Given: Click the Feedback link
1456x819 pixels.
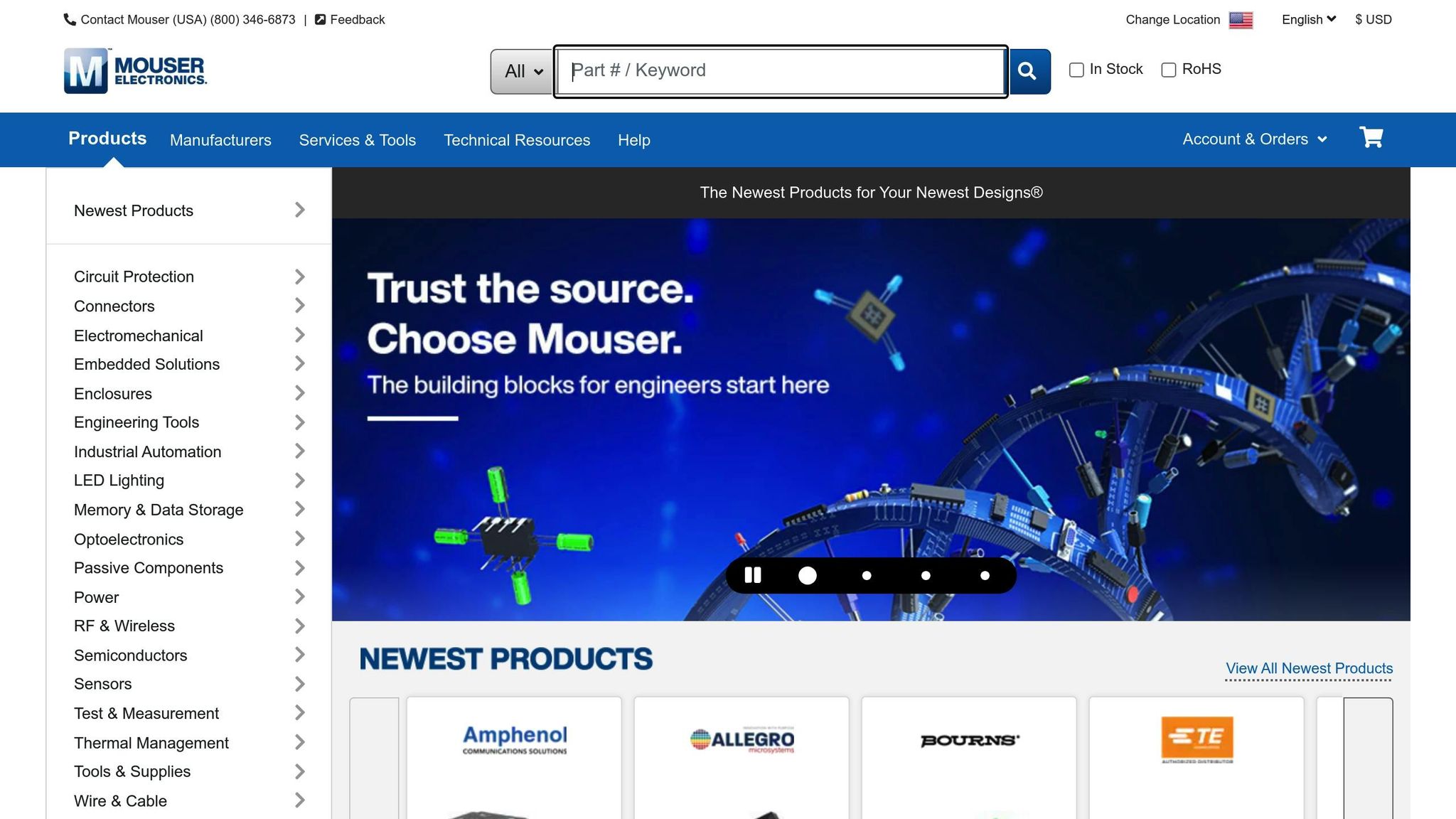Looking at the screenshot, I should coord(358,20).
